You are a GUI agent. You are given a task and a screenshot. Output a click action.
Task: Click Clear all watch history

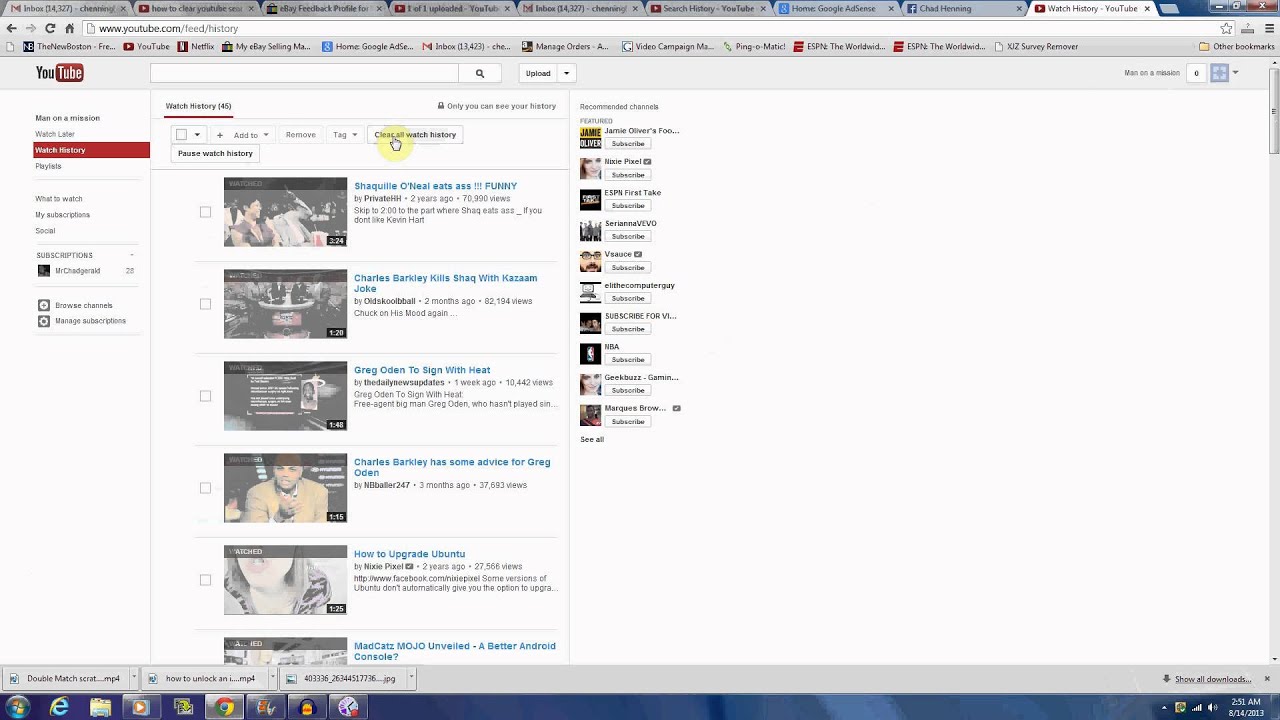(415, 135)
